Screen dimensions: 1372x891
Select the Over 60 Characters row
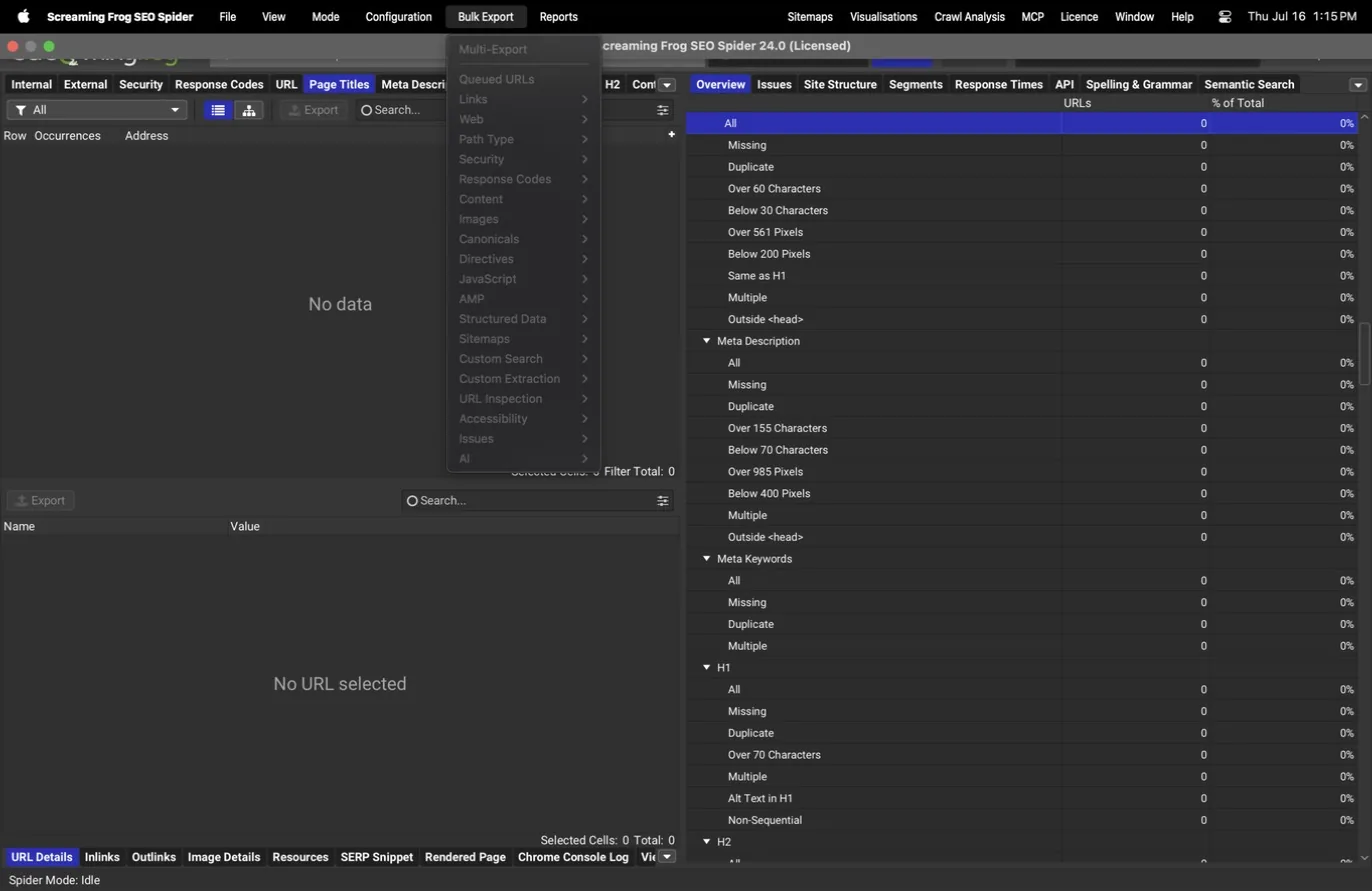1022,188
